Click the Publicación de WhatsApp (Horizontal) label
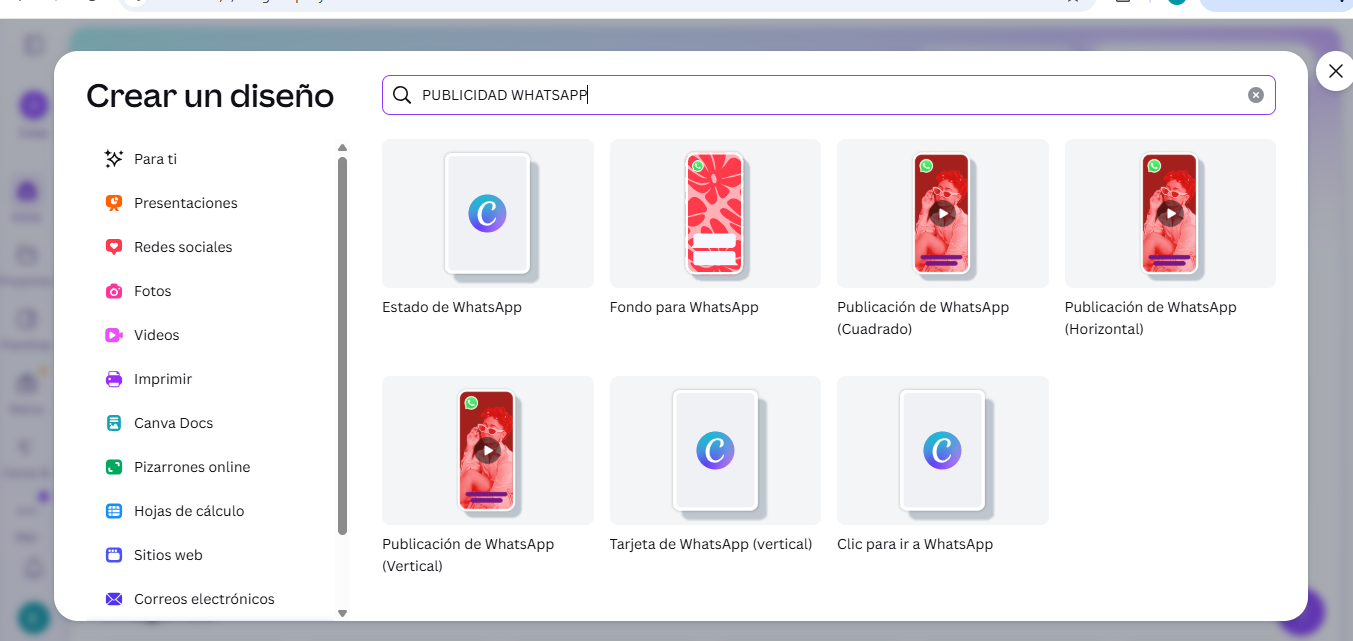The image size is (1353, 641). click(x=1151, y=318)
